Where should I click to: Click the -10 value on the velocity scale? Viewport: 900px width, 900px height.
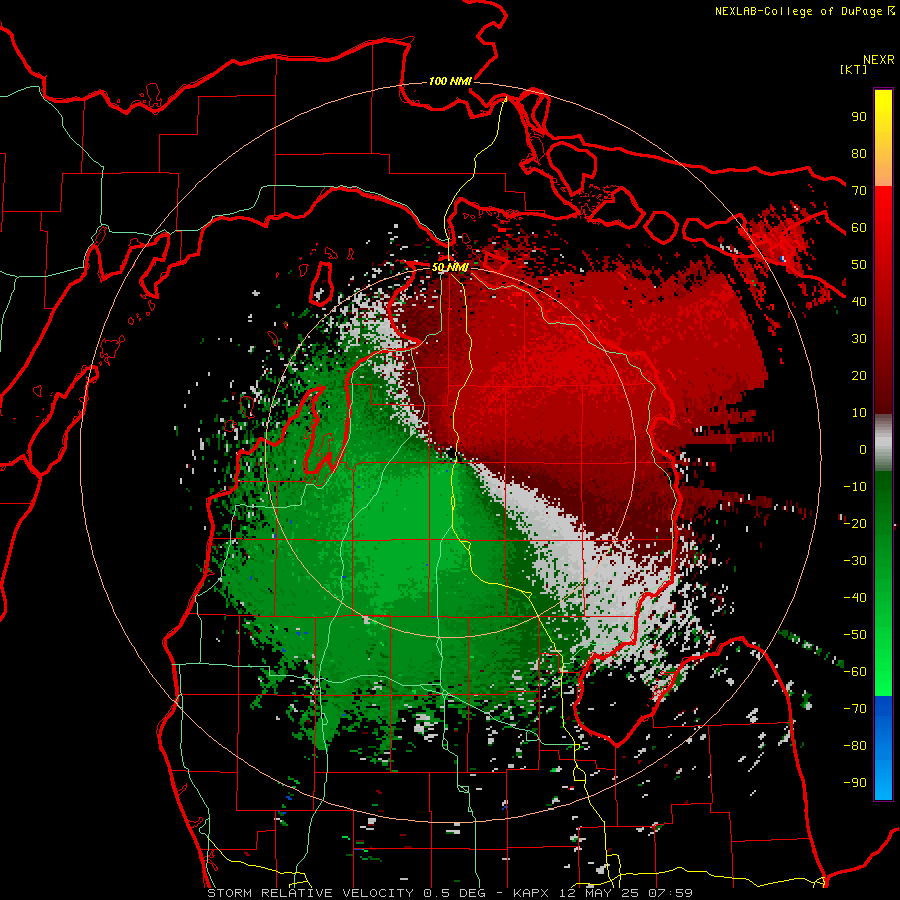pyautogui.click(x=855, y=487)
